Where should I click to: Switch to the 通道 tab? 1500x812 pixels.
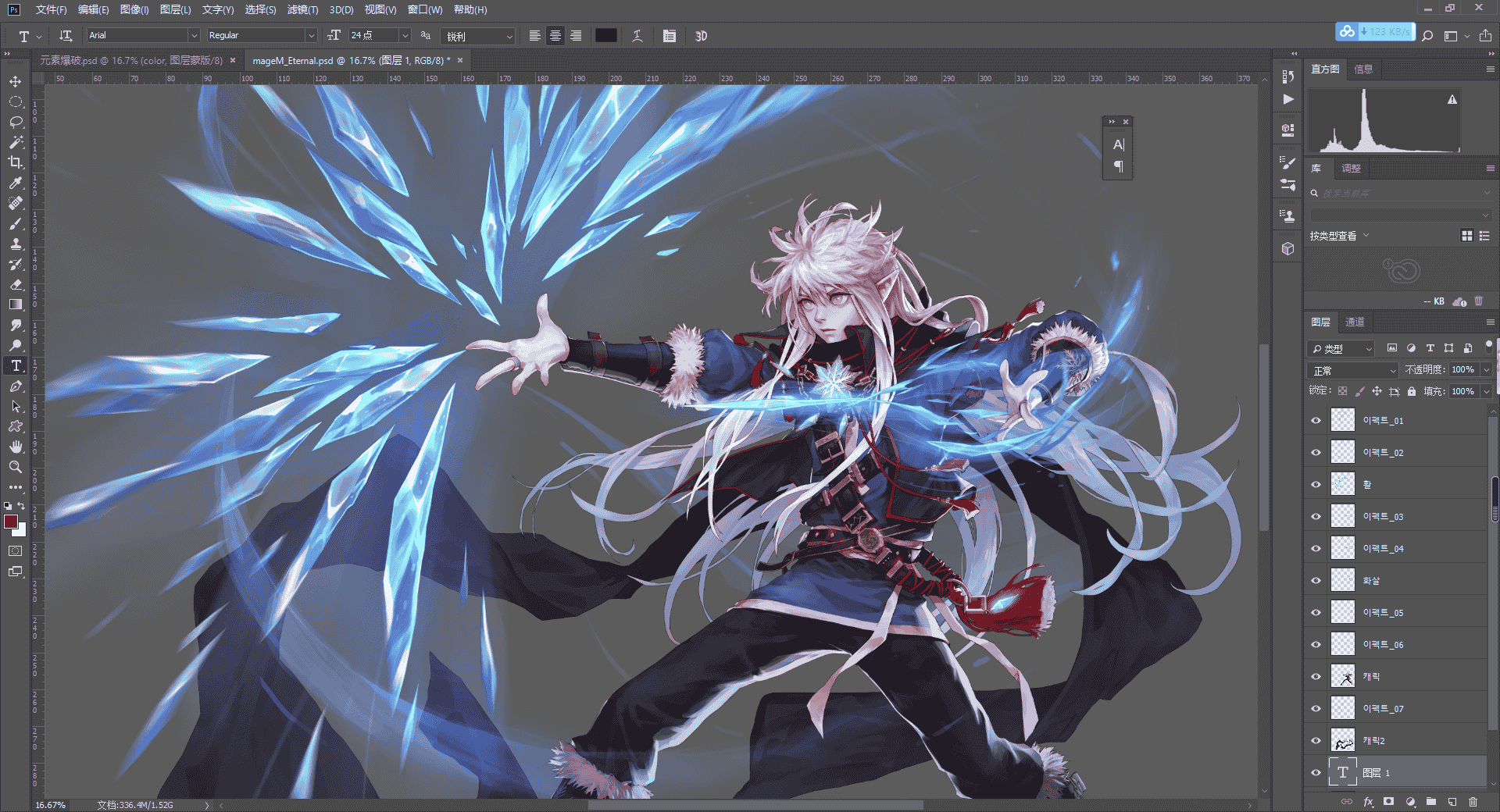(x=1355, y=322)
